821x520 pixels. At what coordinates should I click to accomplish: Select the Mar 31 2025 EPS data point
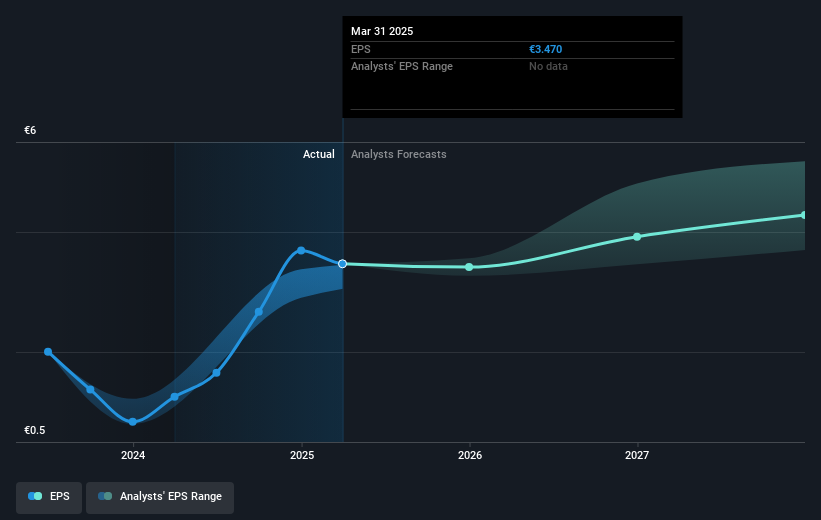coord(342,264)
